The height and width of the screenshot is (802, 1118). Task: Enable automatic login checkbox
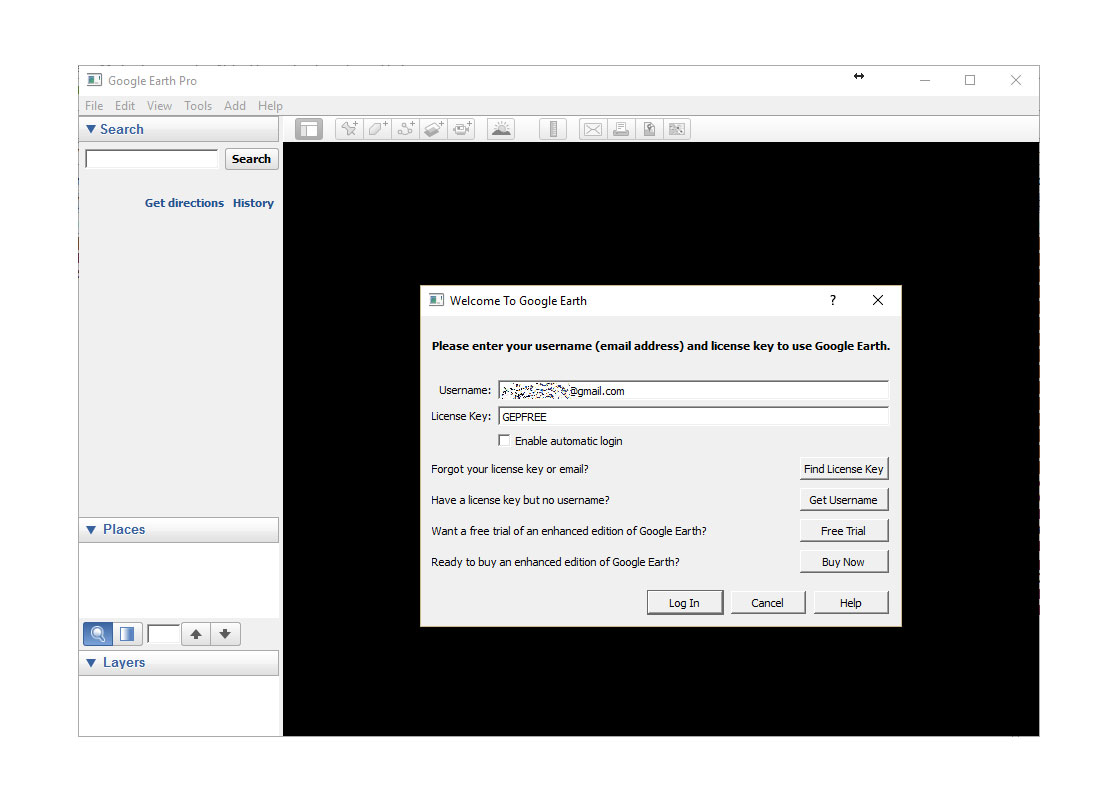pos(504,441)
